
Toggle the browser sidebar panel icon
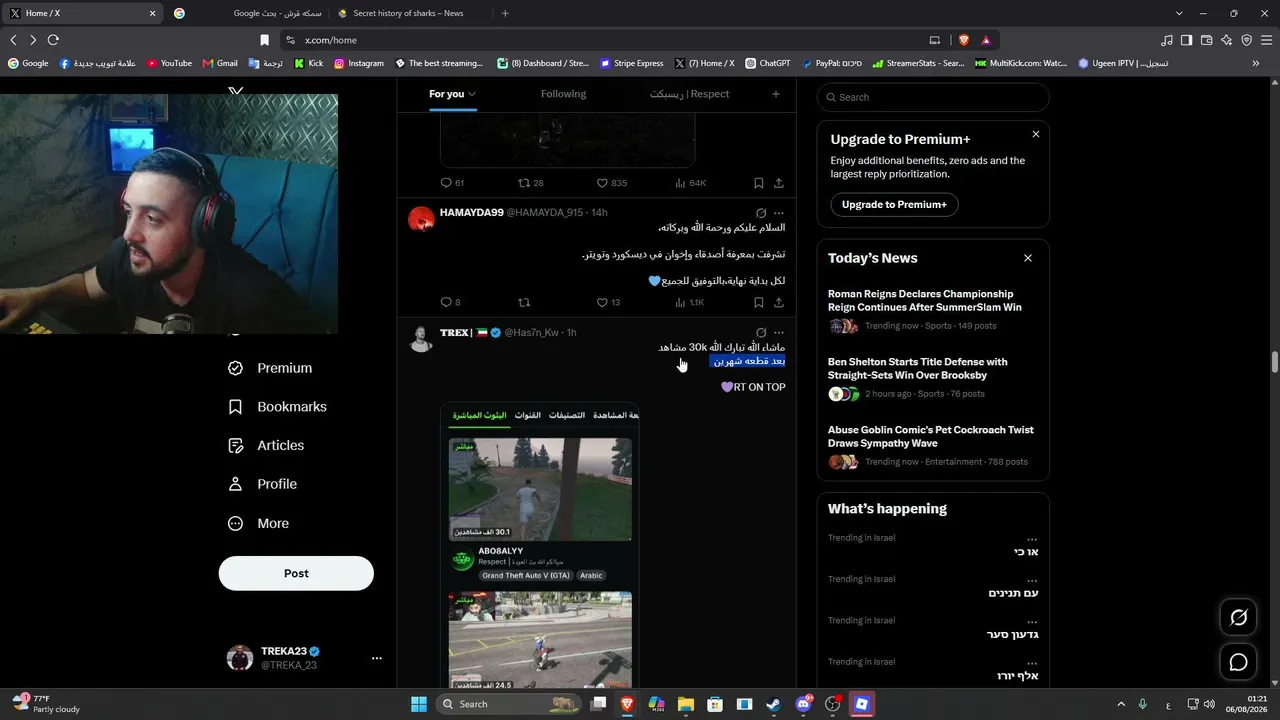tap(1186, 40)
